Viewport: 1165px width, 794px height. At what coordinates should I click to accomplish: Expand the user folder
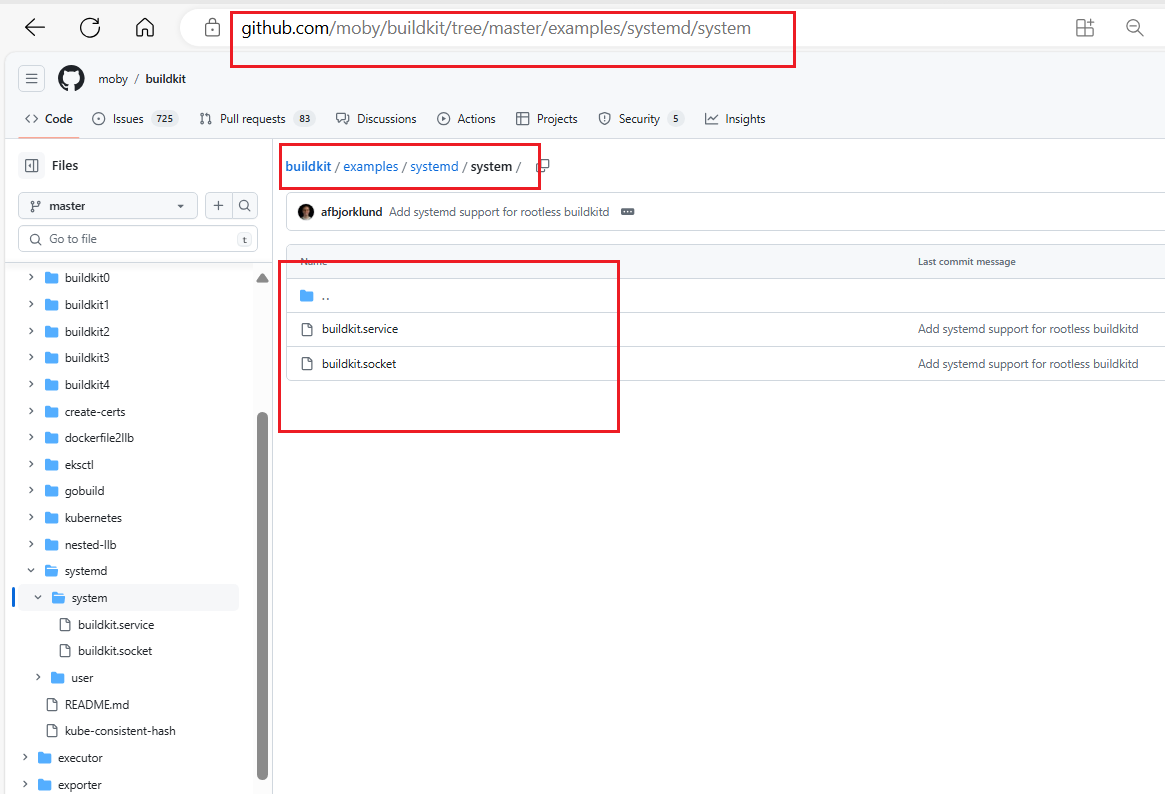click(38, 677)
